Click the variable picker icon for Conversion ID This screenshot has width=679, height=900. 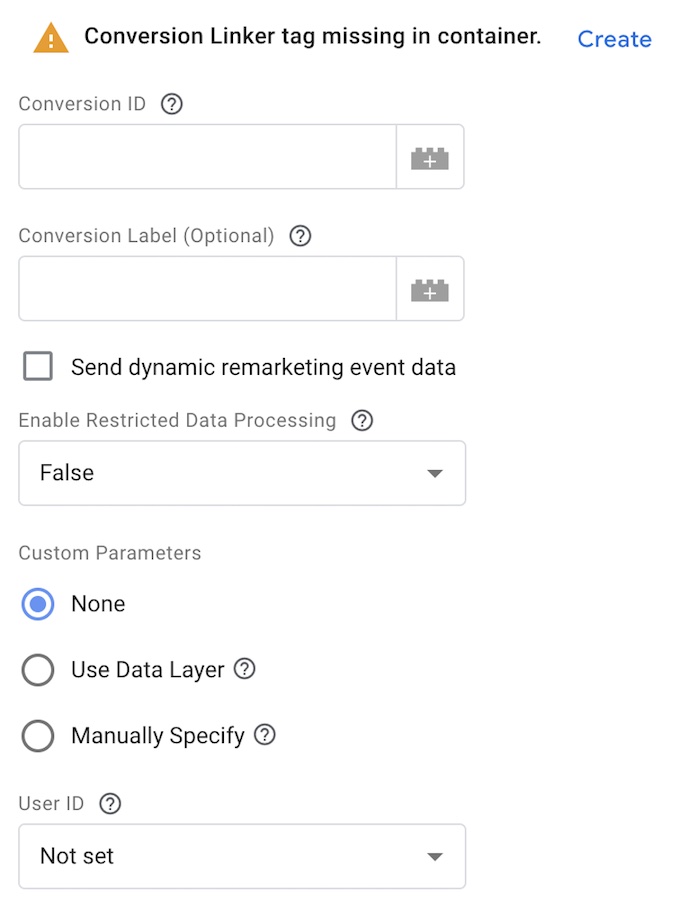(430, 158)
